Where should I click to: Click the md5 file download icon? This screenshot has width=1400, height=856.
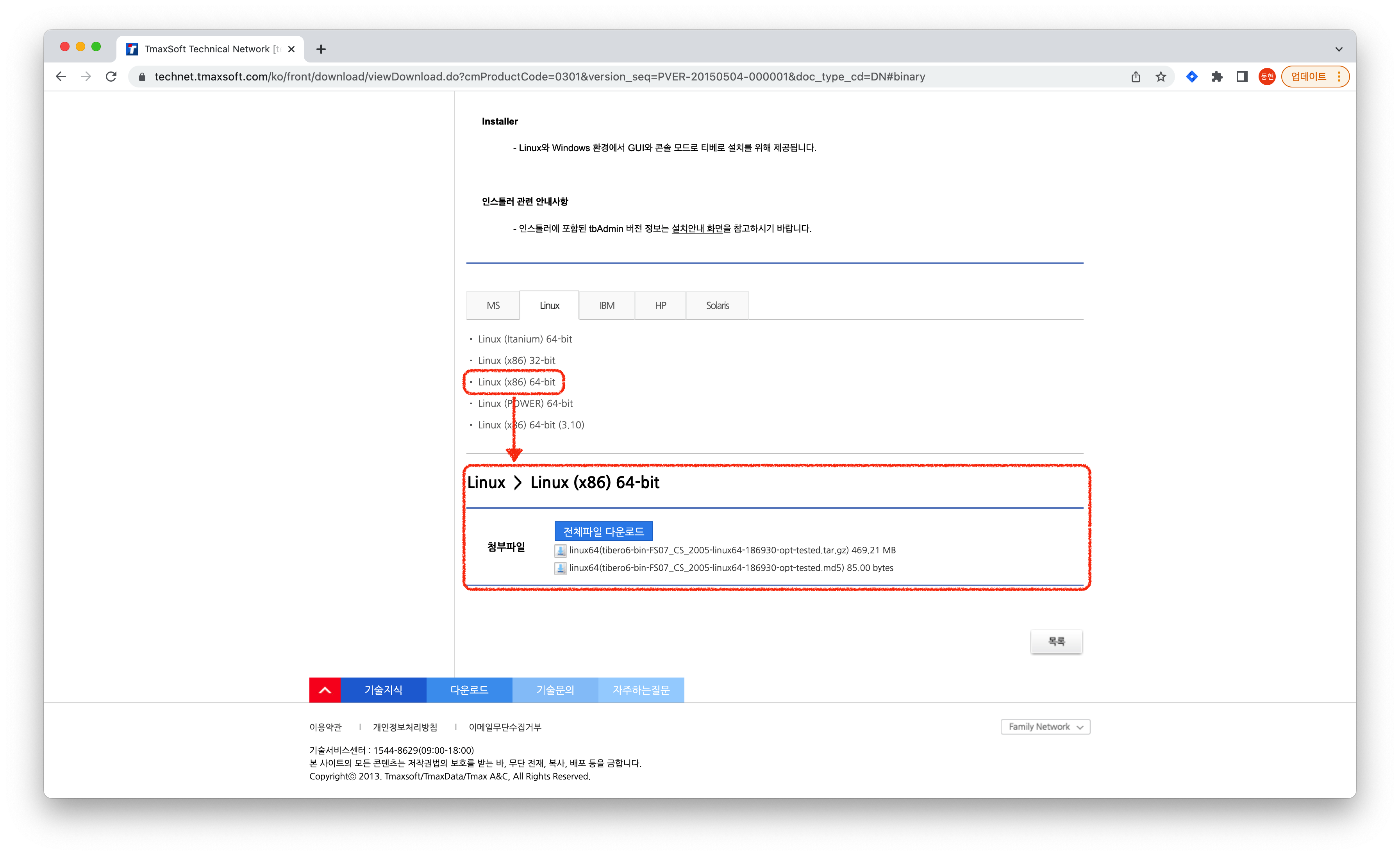click(560, 568)
